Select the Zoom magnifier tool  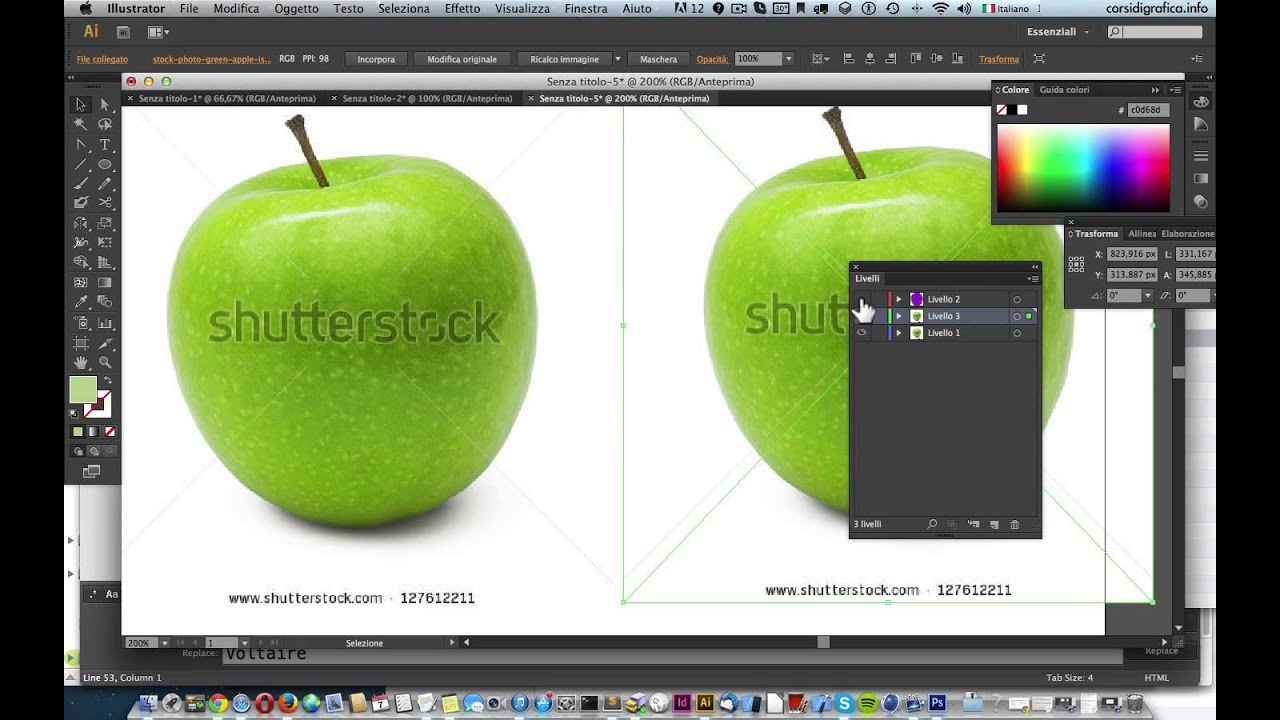[x=104, y=362]
